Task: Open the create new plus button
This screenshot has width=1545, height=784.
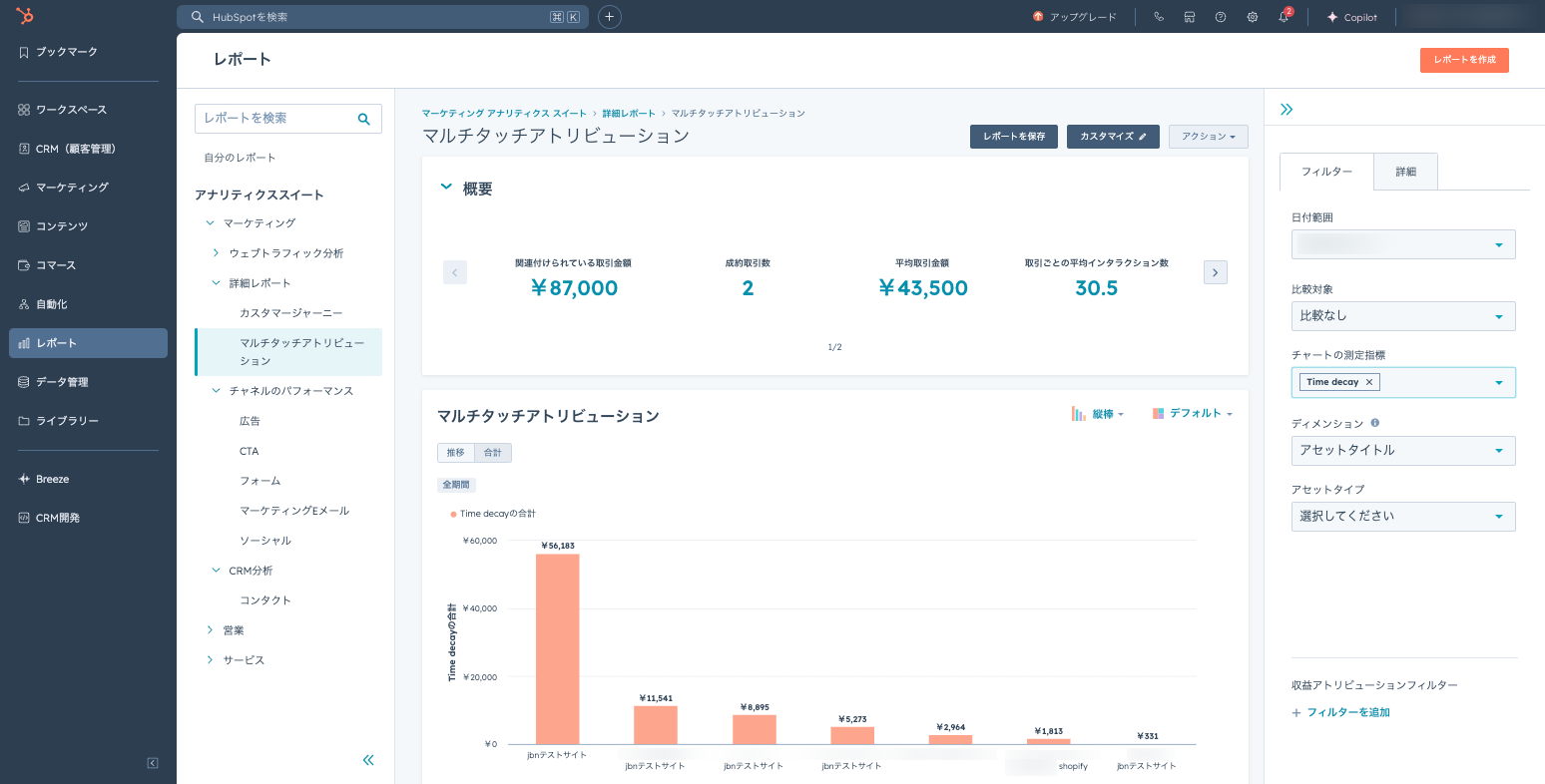Action: (609, 17)
